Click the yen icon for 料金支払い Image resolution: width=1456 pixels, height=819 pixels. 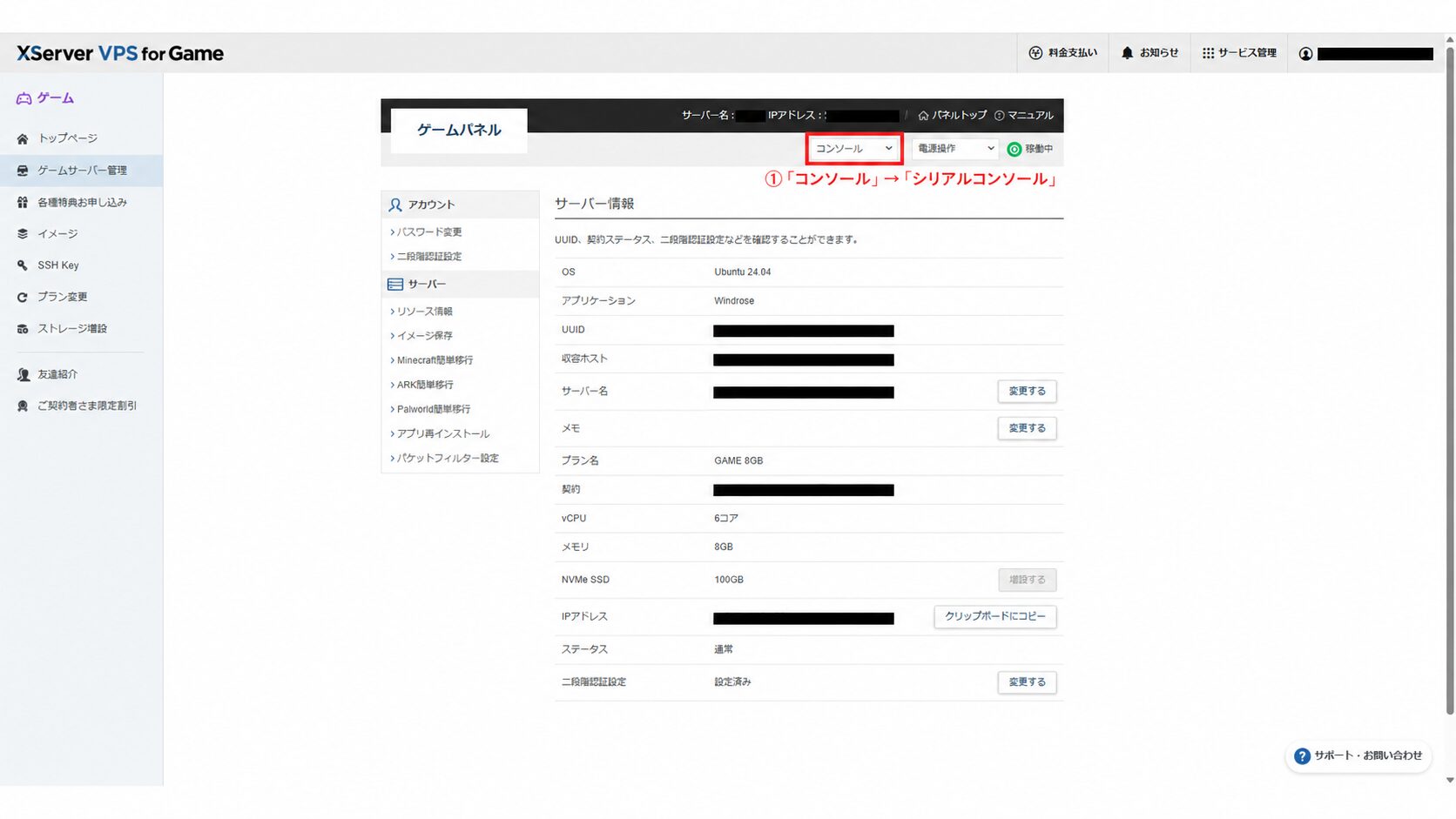click(x=1035, y=53)
